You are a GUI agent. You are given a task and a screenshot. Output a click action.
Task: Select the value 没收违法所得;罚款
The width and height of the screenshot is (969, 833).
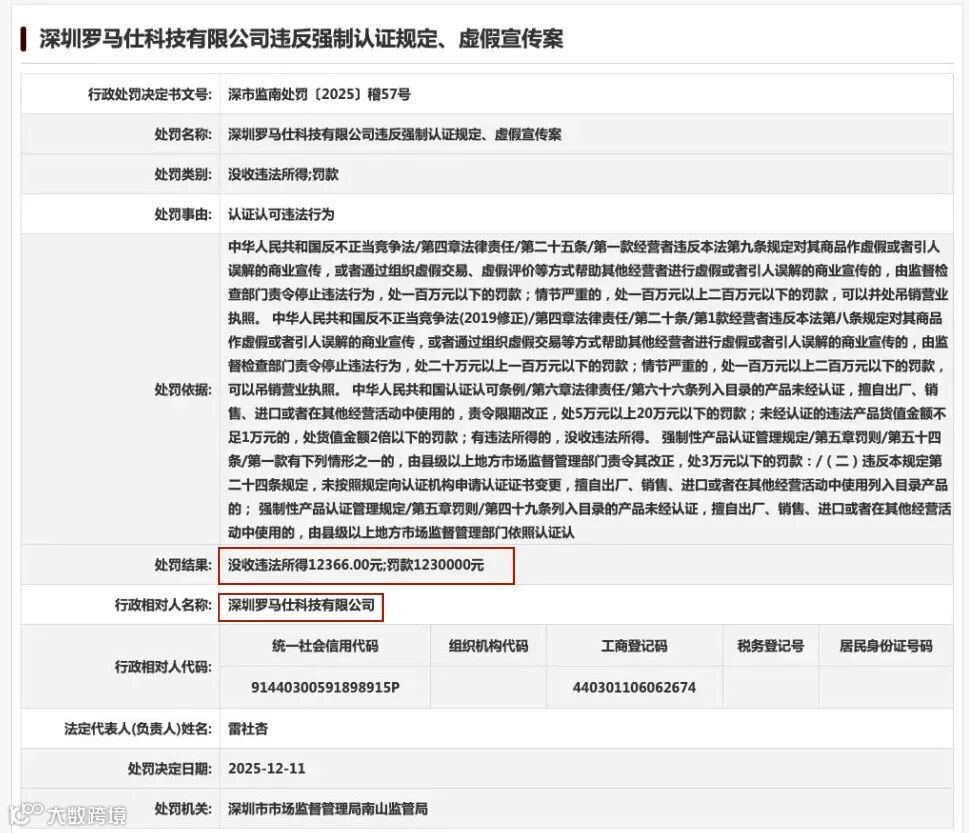(283, 174)
